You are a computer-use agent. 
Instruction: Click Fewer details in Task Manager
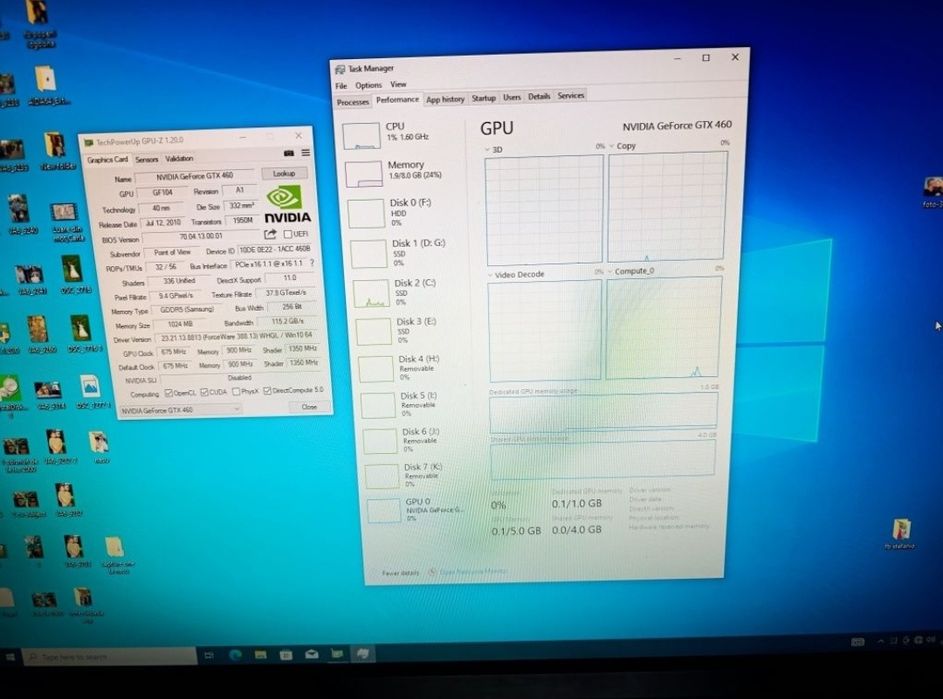click(x=400, y=573)
